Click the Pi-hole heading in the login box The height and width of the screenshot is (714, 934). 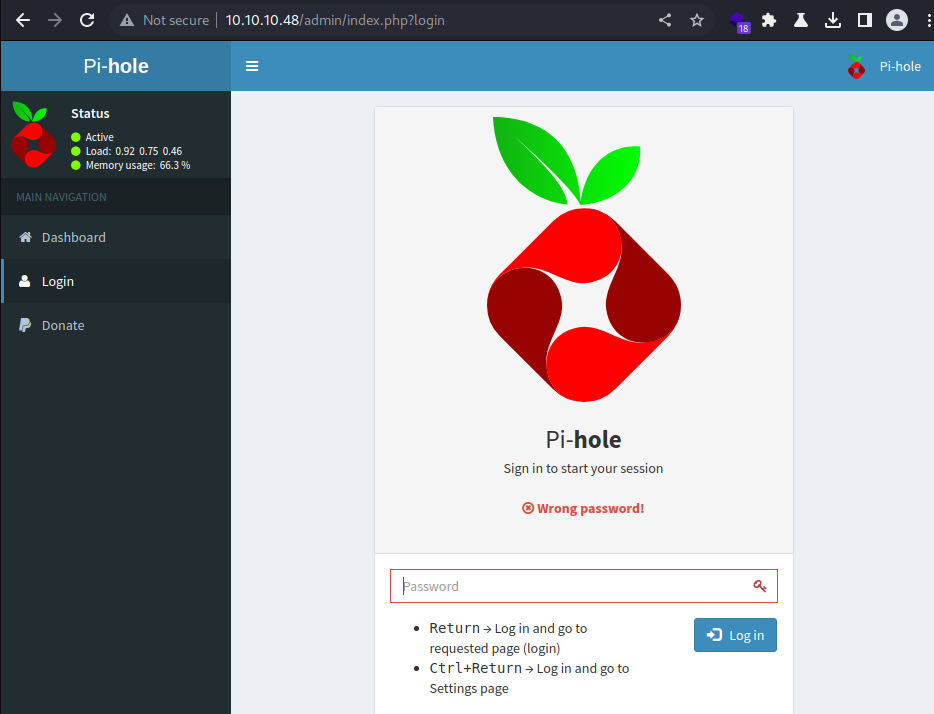click(584, 440)
